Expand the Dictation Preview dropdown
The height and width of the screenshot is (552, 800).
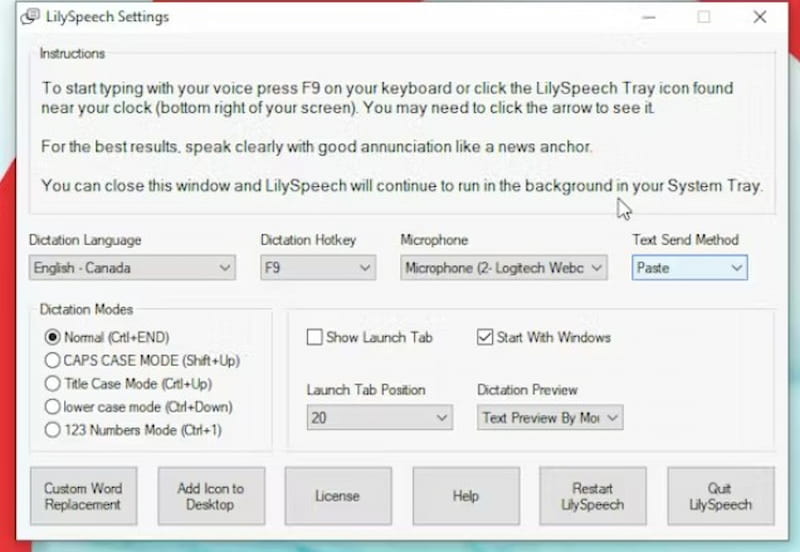[x=550, y=418]
